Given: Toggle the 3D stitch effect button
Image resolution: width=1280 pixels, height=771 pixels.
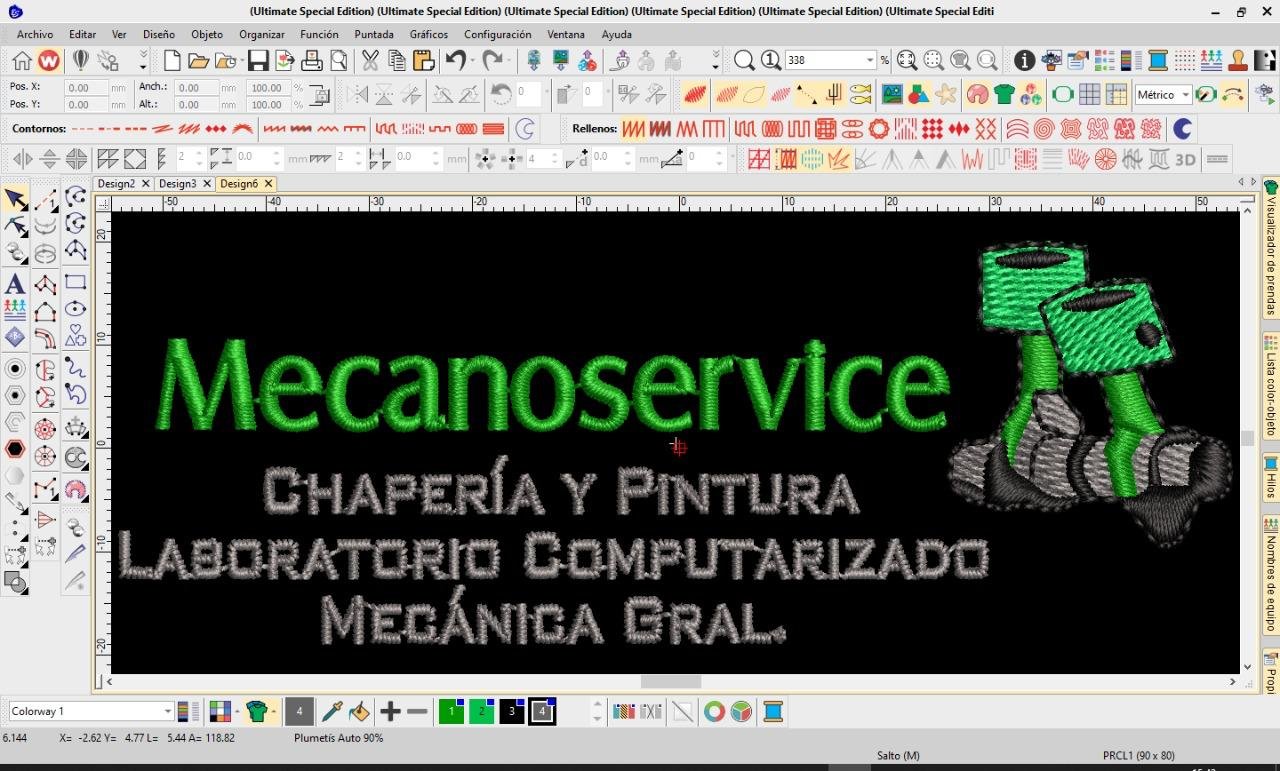Looking at the screenshot, I should click(x=1185, y=159).
